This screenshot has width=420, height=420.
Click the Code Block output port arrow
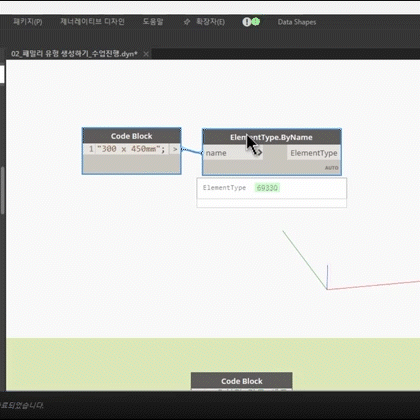click(175, 149)
